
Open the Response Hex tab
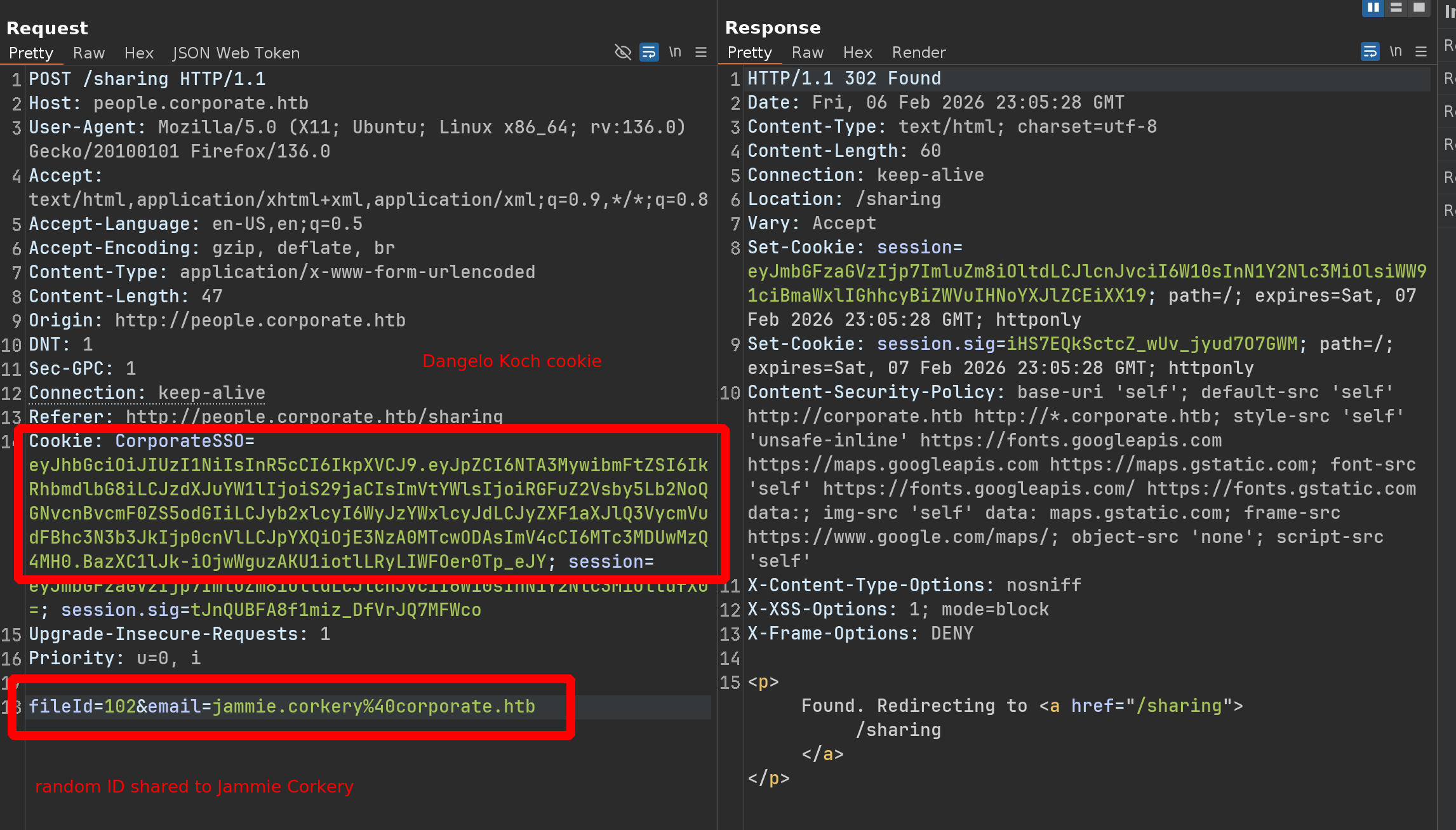tap(857, 52)
